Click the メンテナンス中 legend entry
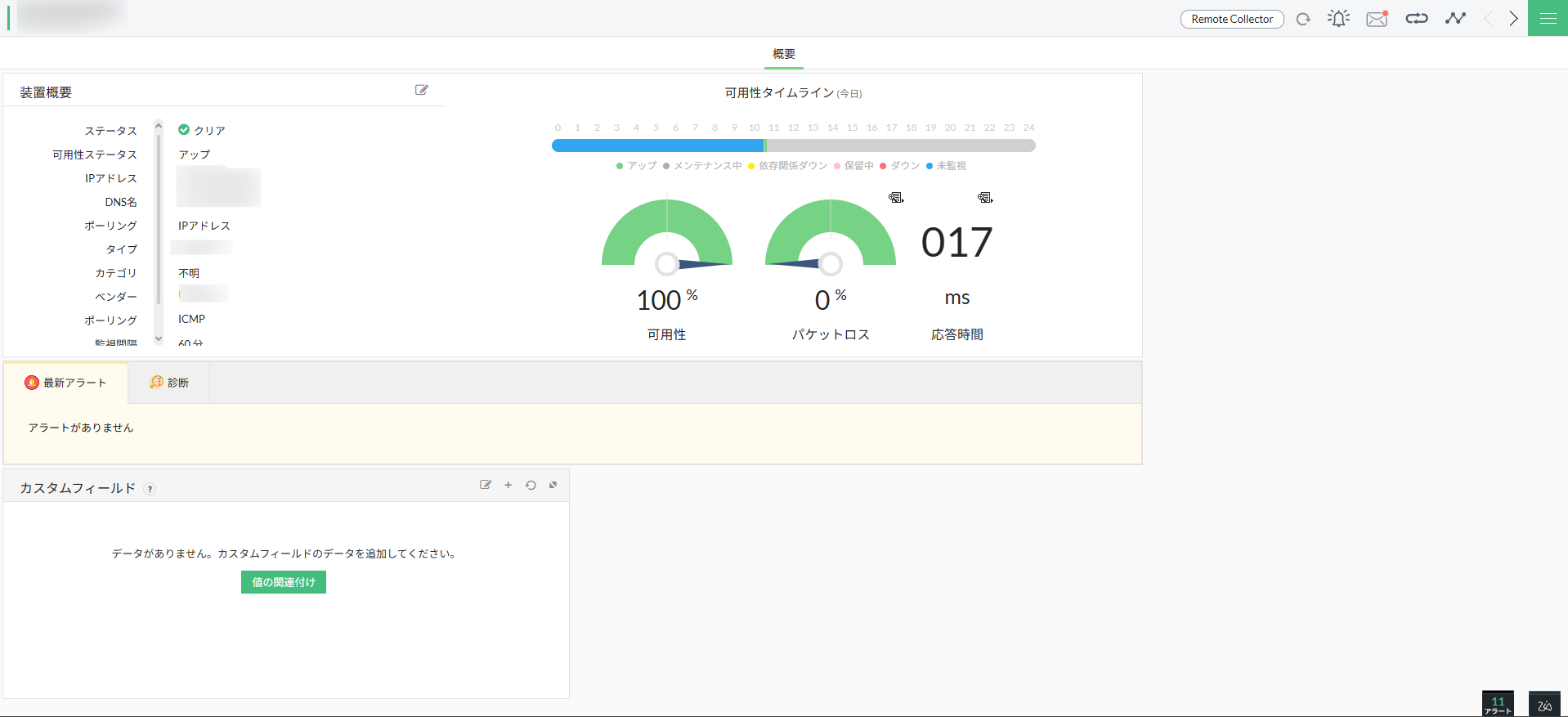 pyautogui.click(x=702, y=166)
